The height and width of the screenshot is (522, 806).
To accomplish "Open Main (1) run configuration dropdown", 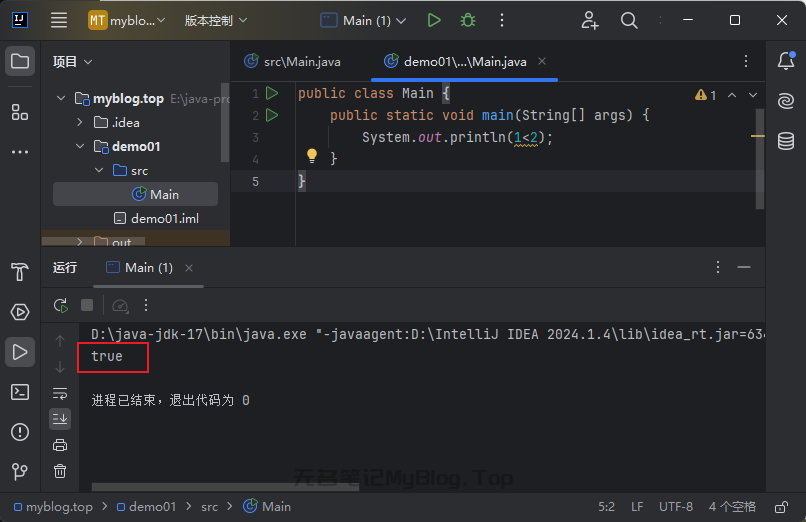I will click(363, 21).
